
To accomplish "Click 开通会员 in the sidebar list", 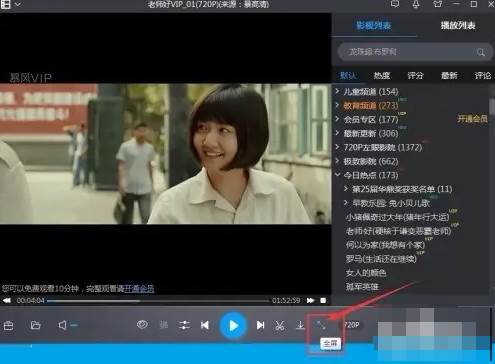I will pyautogui.click(x=472, y=119).
